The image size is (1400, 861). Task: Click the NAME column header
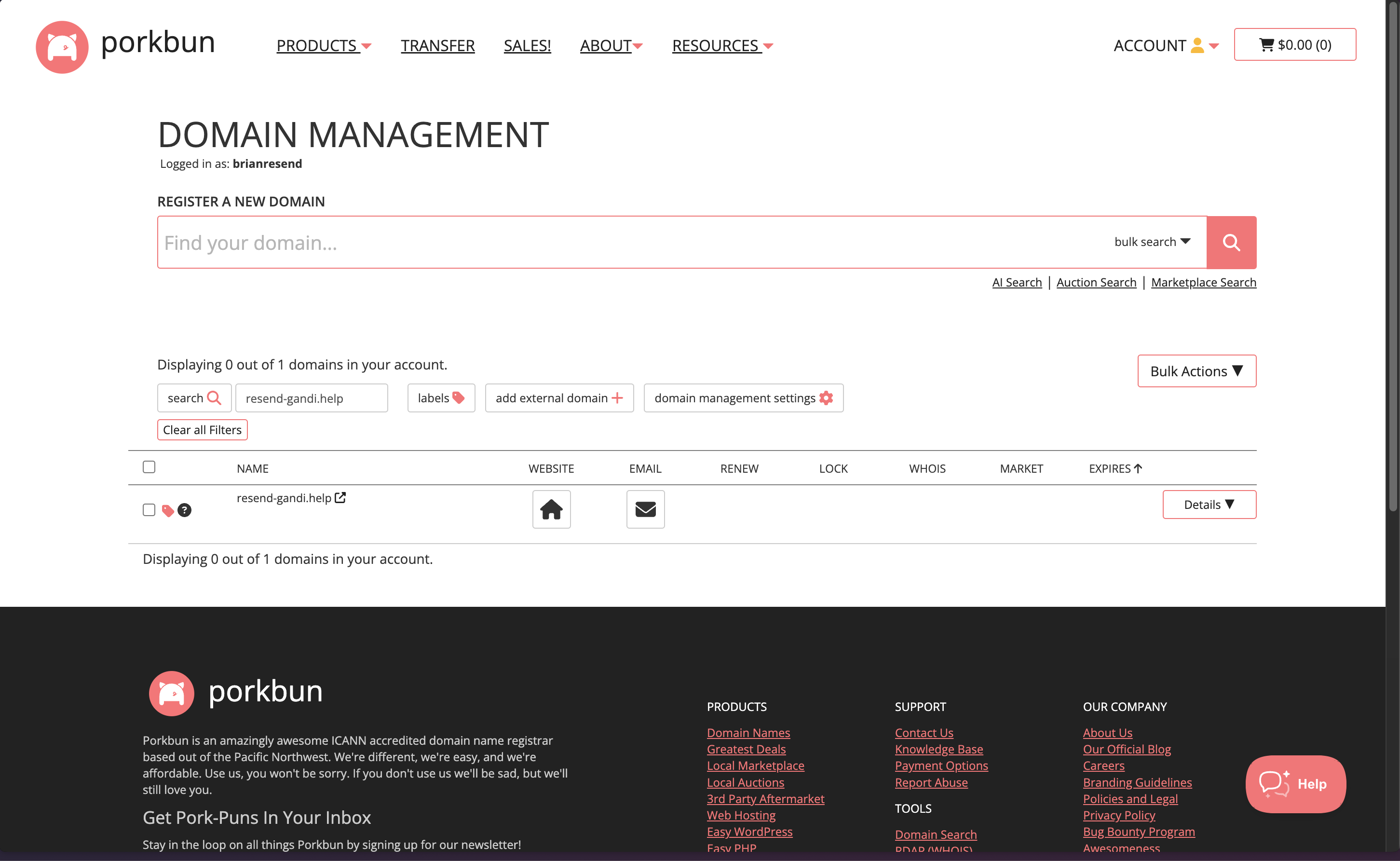252,469
